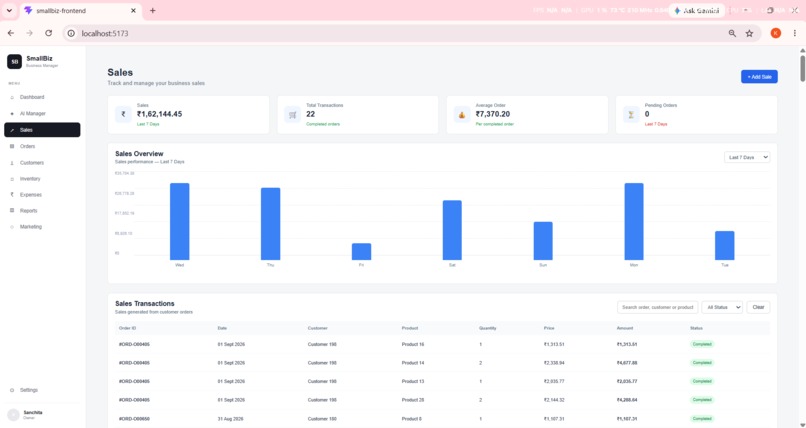Close the smallbiz-frontend tab
This screenshot has height=428, width=806.
[133, 11]
